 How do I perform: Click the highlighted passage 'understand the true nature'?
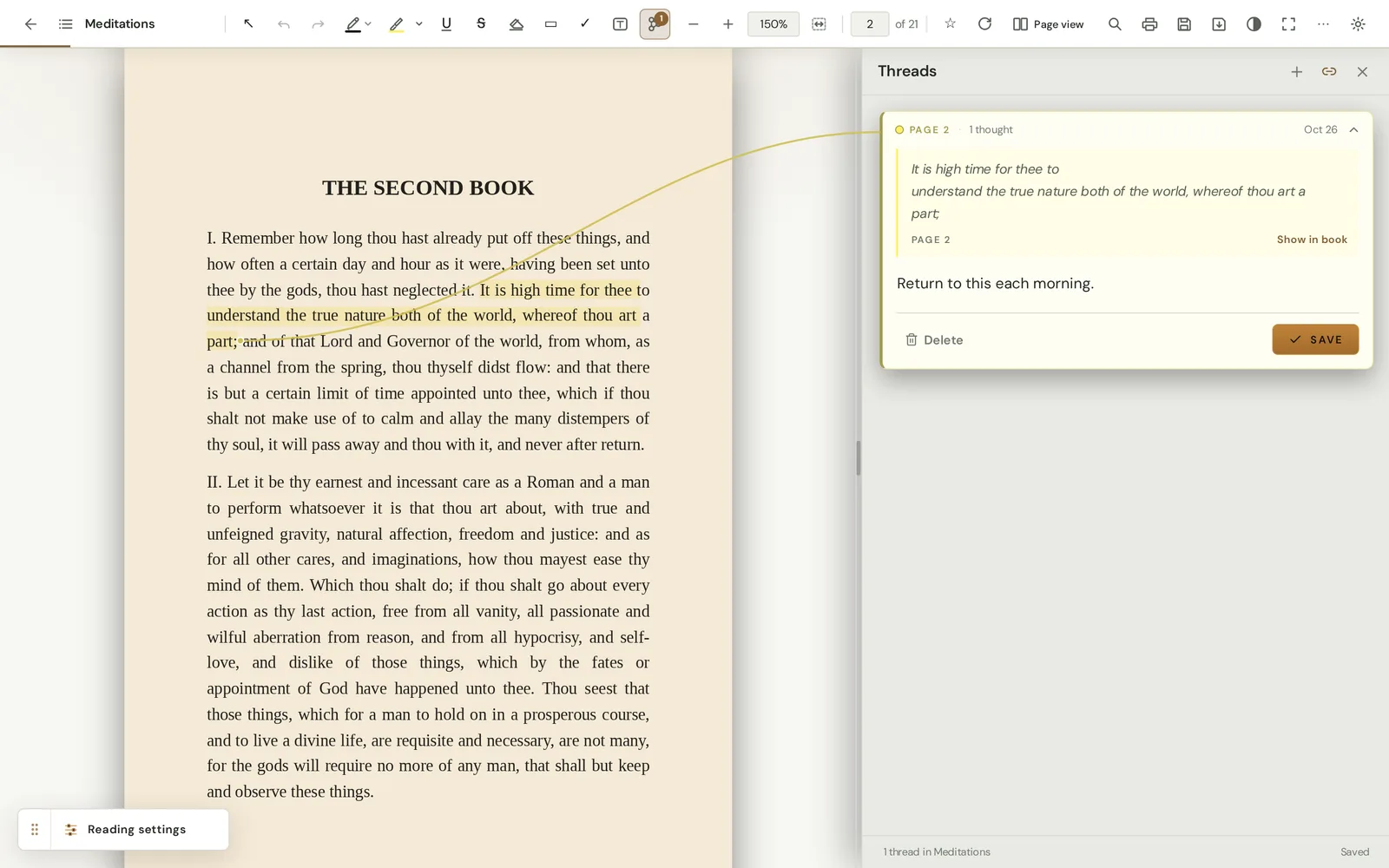(296, 315)
